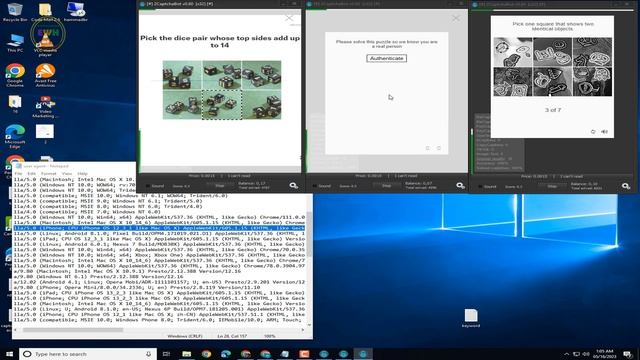Toggle Sound checkbox in dice captcha window

click(148, 186)
